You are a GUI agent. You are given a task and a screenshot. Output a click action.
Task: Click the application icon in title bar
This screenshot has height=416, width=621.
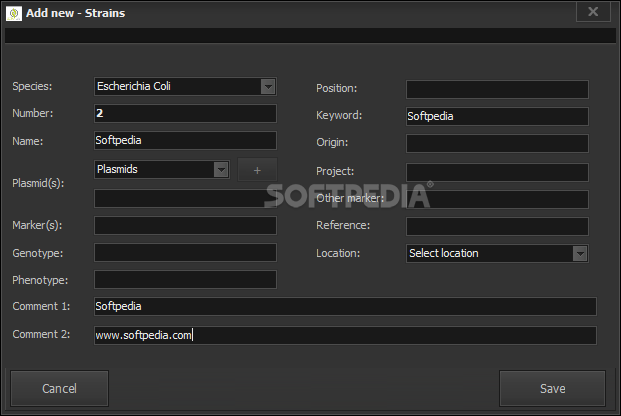[14, 13]
